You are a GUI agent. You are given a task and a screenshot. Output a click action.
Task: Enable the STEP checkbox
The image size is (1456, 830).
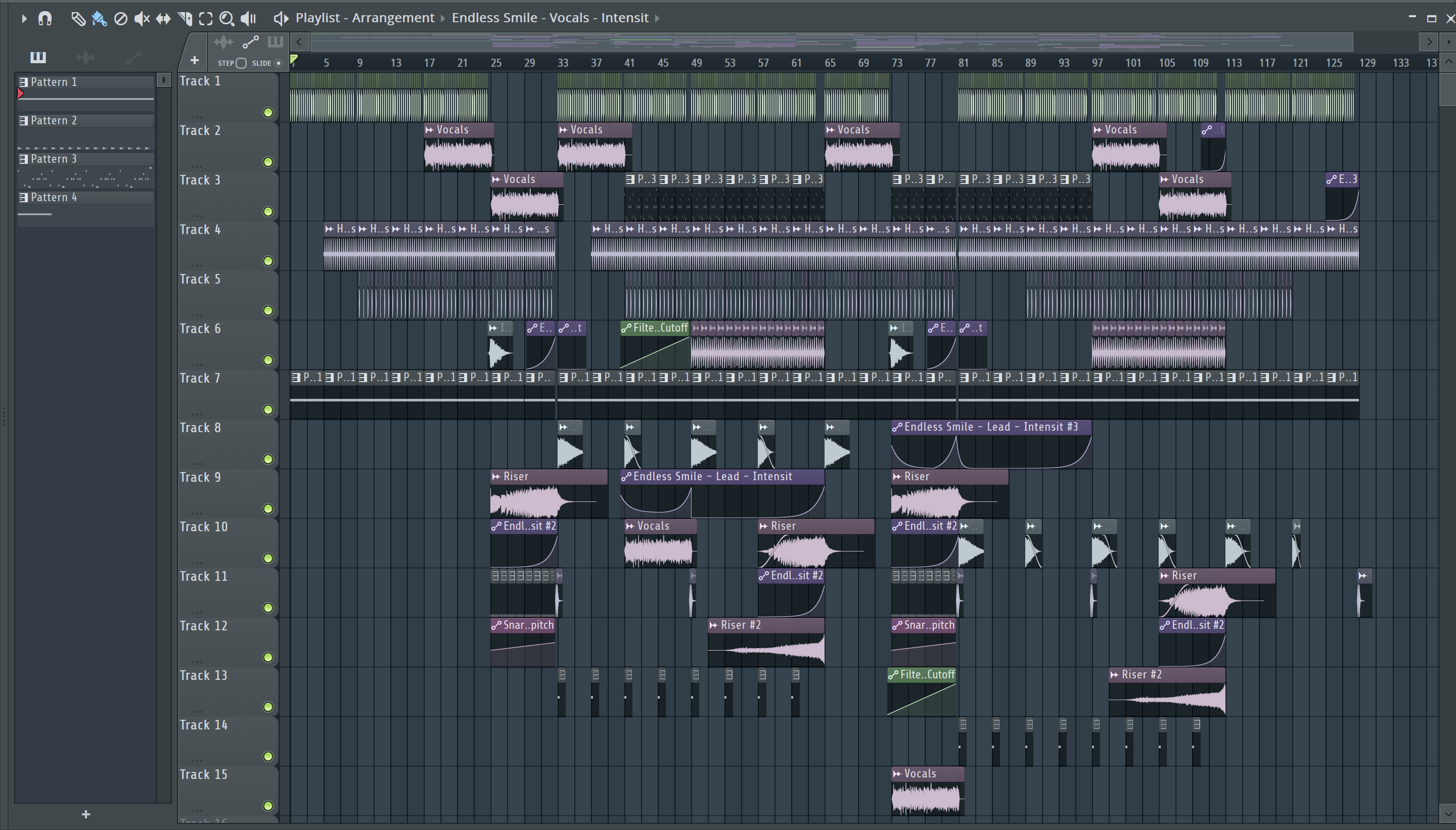241,63
